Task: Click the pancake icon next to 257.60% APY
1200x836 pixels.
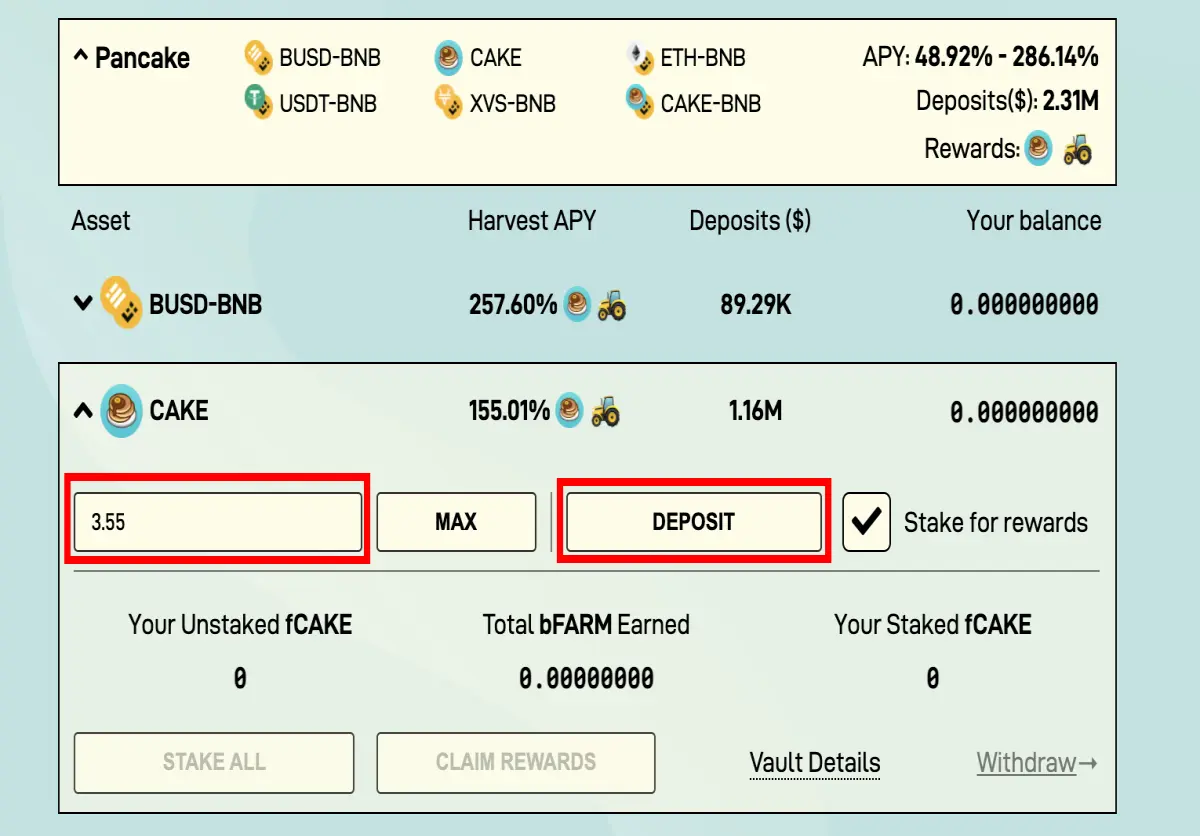Action: 577,304
